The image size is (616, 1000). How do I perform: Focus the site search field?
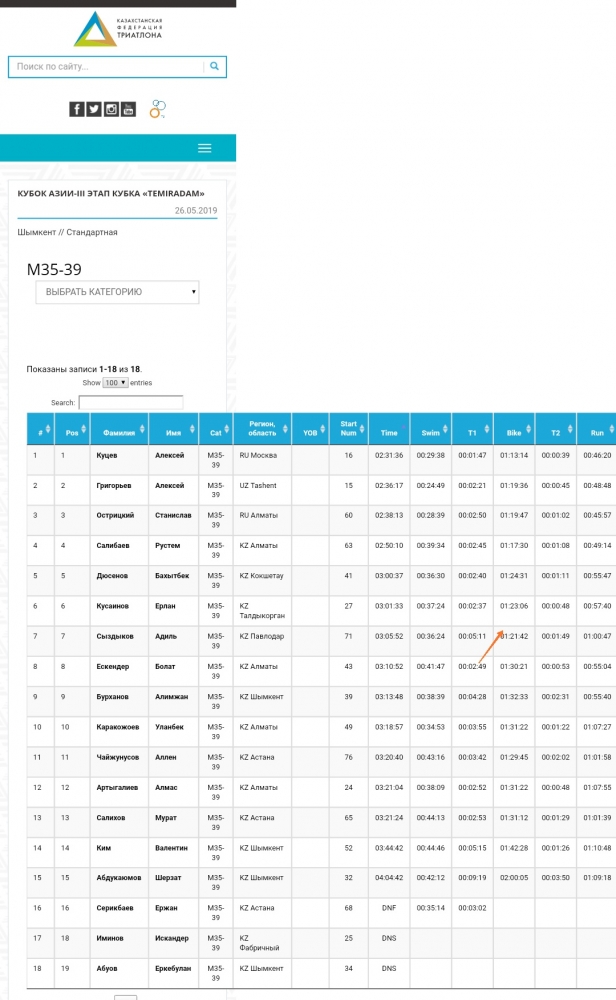105,67
